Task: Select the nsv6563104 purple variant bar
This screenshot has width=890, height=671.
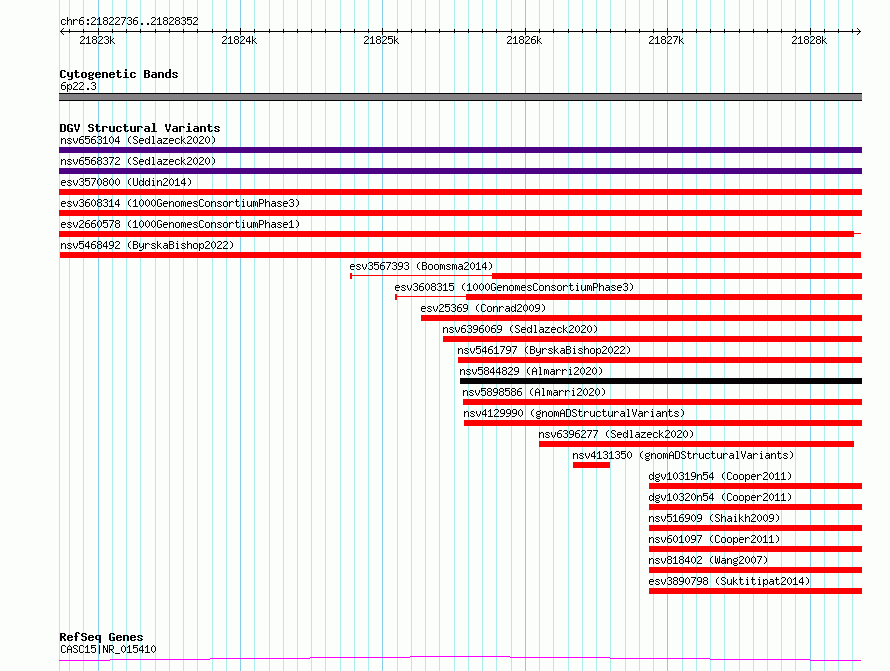Action: [460, 150]
